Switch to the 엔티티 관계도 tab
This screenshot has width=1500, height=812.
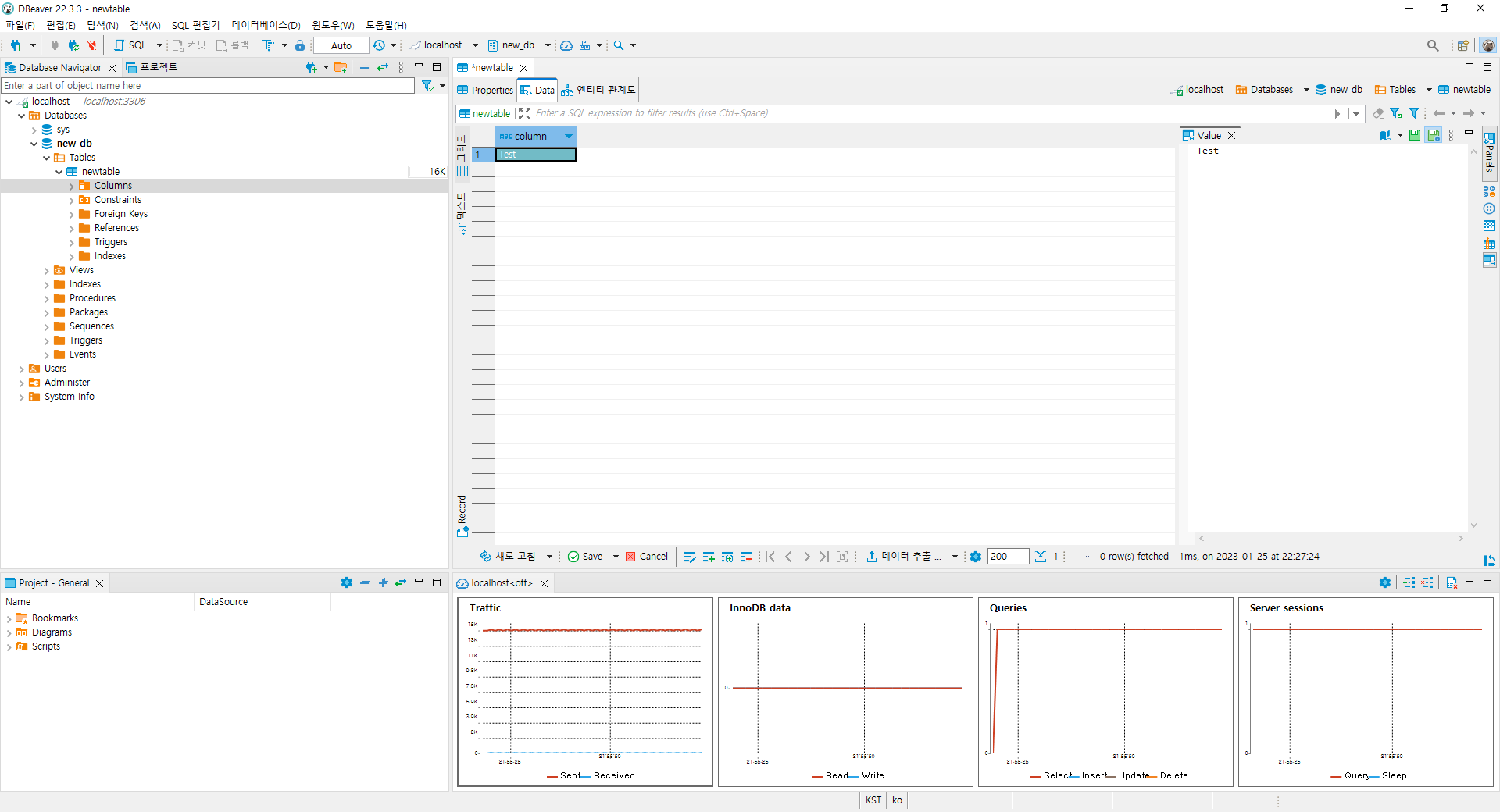pos(598,91)
